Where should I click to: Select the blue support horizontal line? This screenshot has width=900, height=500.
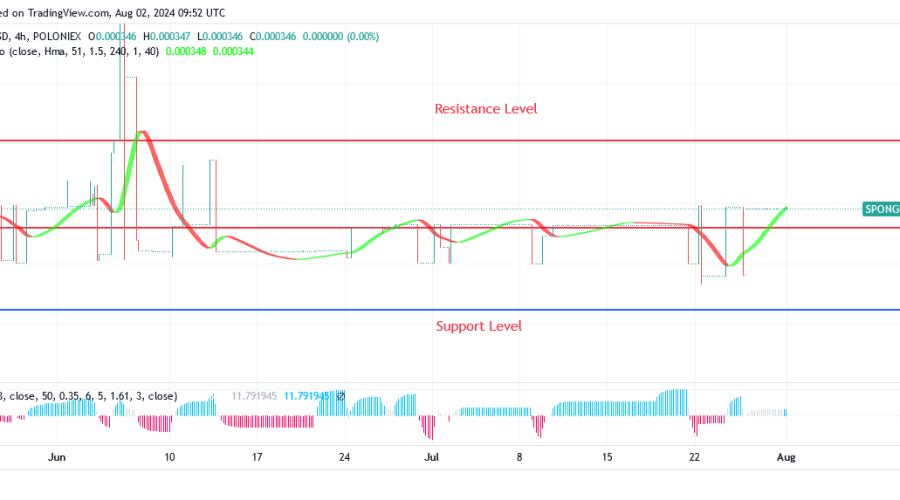(450, 310)
